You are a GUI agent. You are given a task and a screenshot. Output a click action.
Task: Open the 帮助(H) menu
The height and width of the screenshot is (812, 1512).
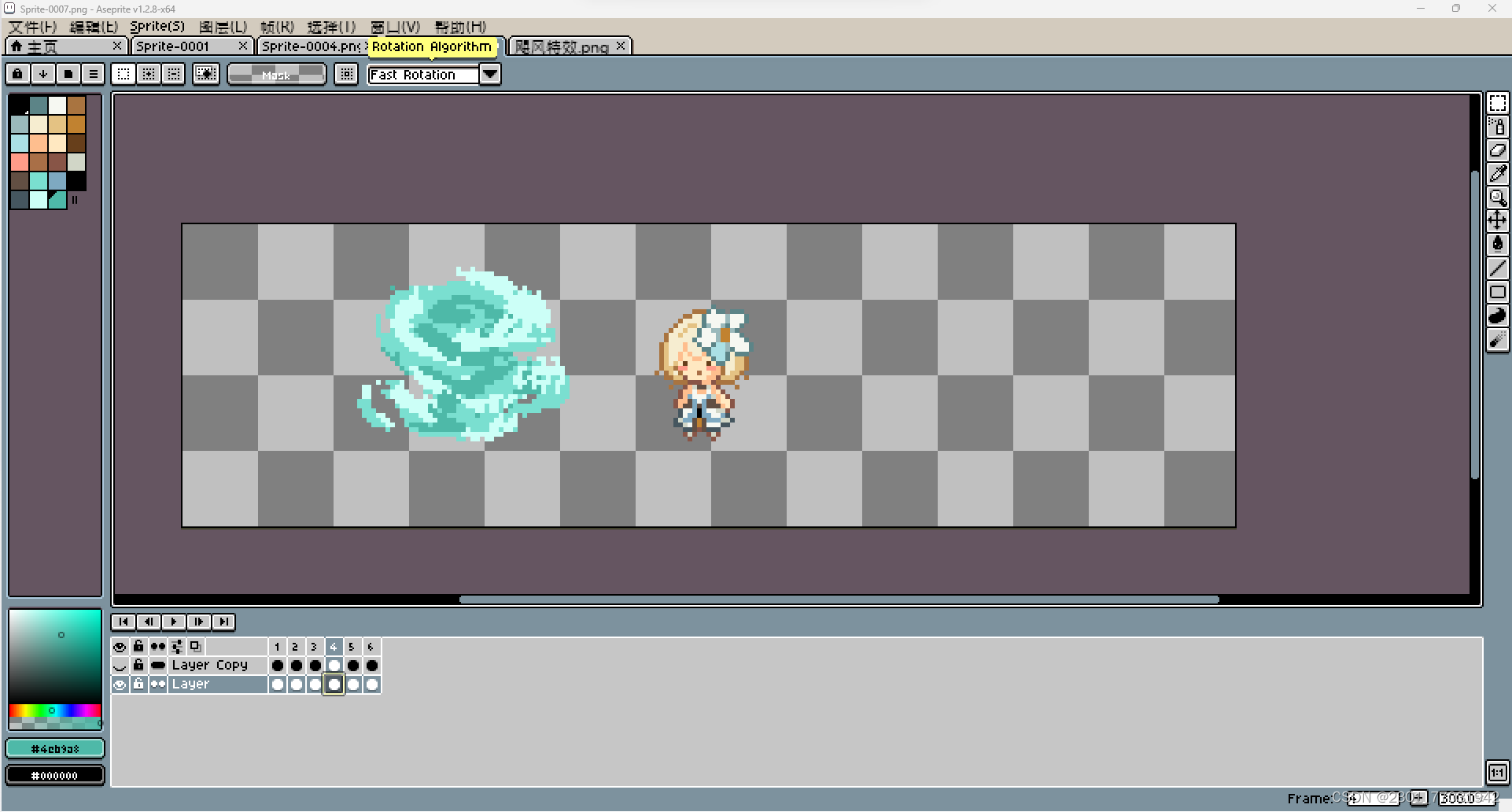point(460,27)
